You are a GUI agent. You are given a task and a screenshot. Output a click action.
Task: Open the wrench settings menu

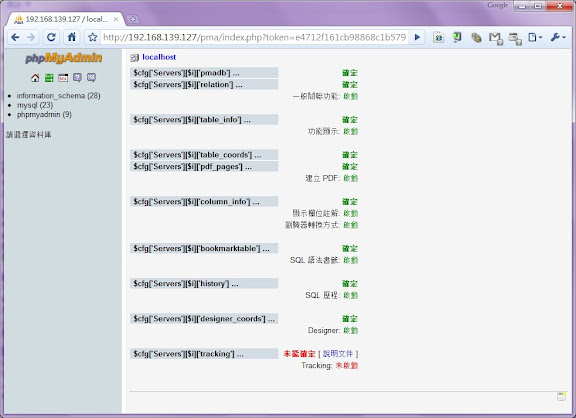click(558, 37)
